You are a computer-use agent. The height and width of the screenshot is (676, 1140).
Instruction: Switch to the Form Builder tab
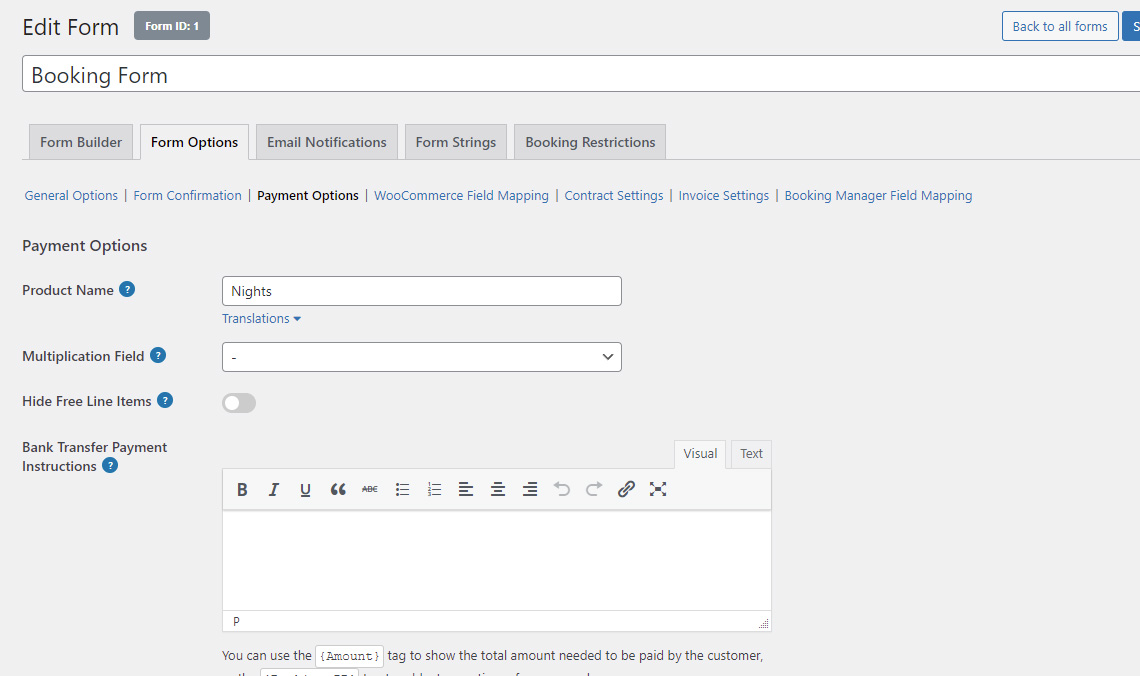pyautogui.click(x=81, y=142)
